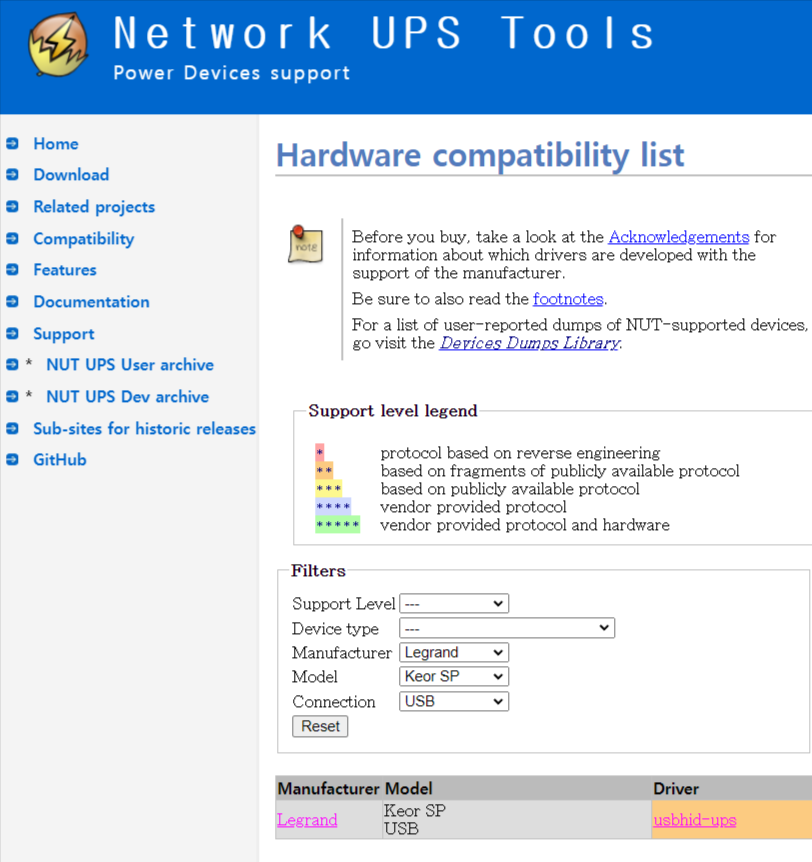Click the arrow icon beside Related projects

(12, 206)
